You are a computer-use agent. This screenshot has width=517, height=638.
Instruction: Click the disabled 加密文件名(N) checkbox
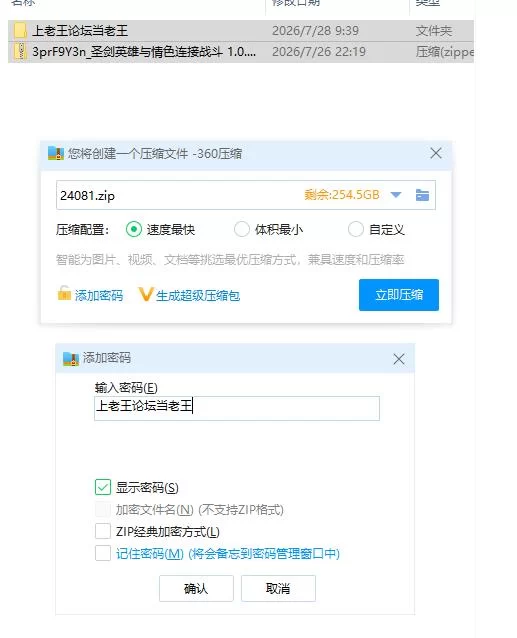click(103, 509)
